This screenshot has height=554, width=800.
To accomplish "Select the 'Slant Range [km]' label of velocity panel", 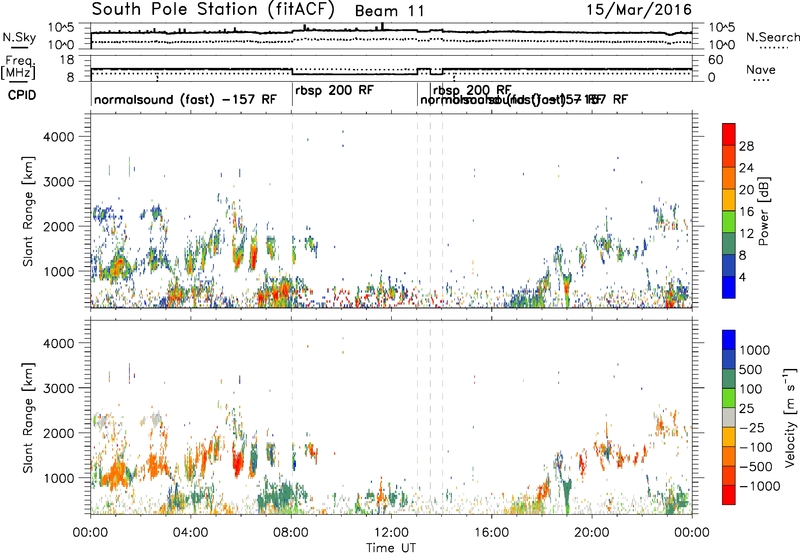I will point(28,417).
